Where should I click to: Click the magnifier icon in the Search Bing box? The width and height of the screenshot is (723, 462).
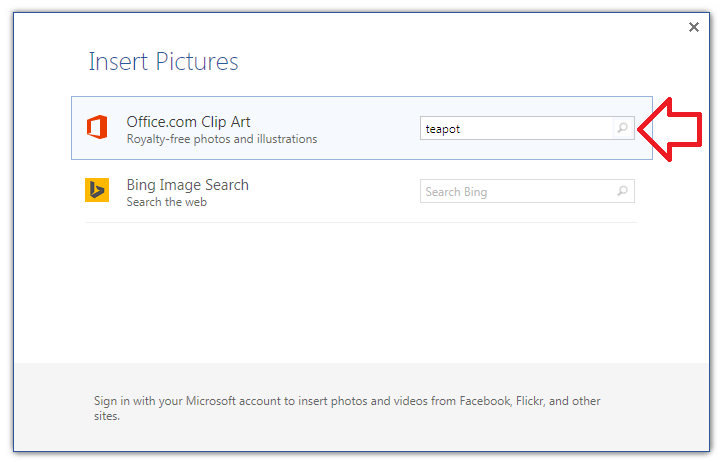pos(622,191)
